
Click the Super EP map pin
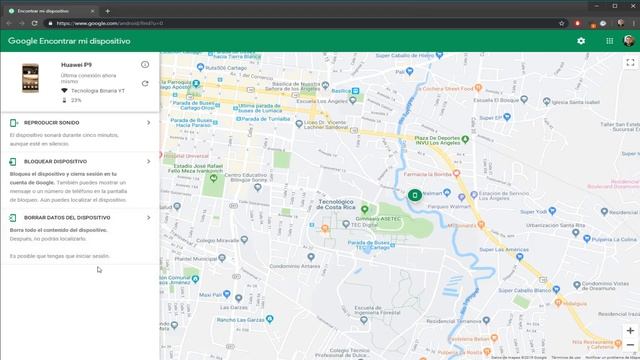point(507,117)
